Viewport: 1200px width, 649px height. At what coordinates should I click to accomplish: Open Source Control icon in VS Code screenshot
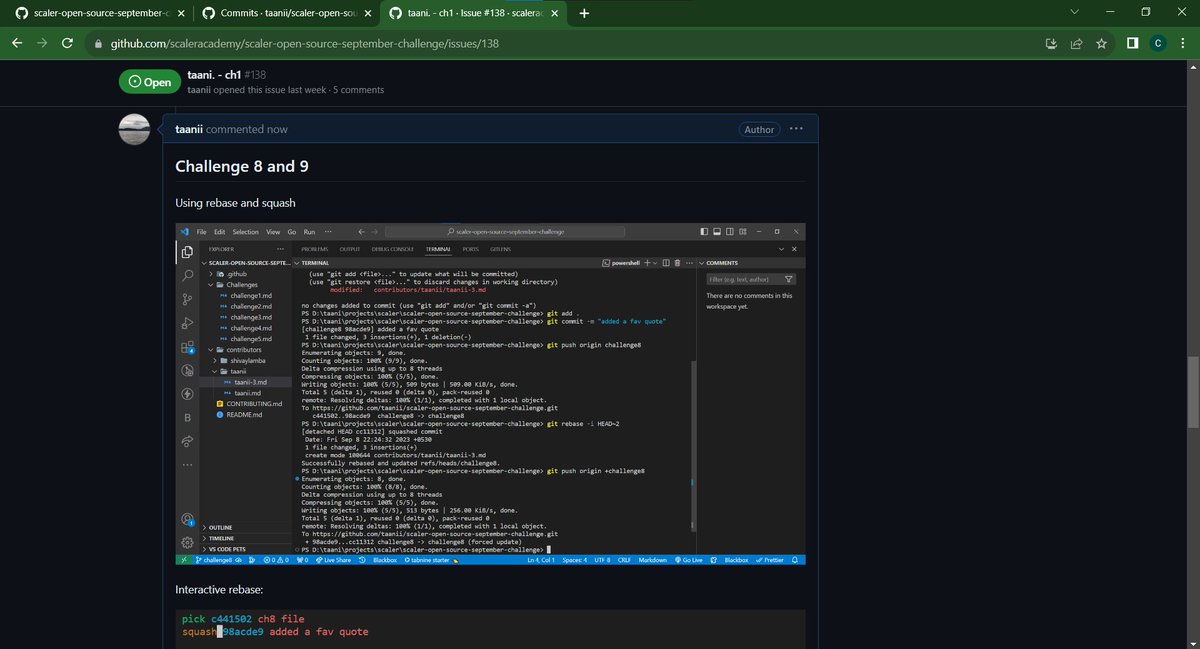[186, 300]
